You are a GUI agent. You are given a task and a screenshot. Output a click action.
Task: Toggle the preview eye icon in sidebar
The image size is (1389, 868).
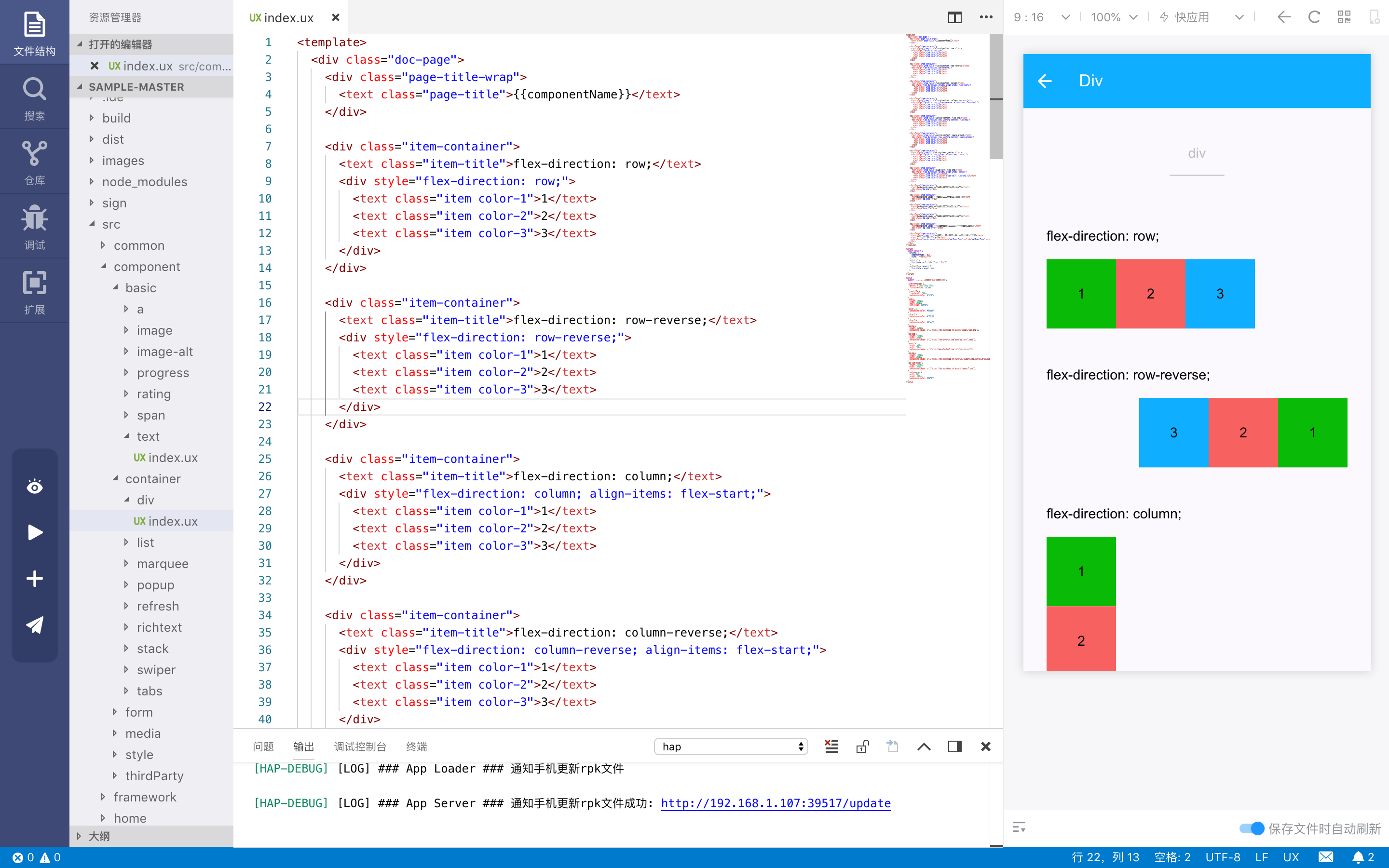tap(34, 487)
